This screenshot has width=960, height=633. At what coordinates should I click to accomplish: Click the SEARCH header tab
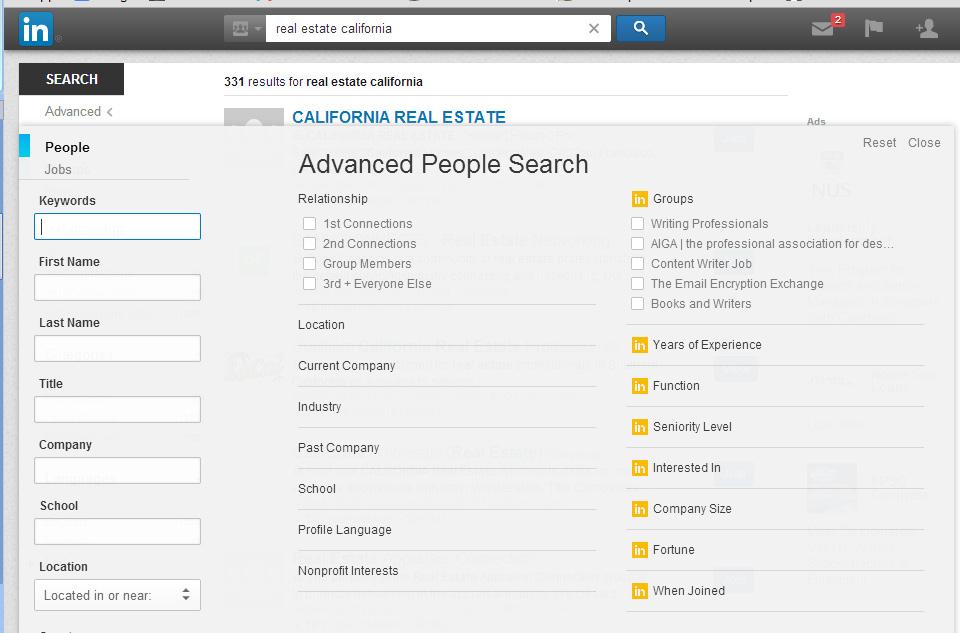(72, 79)
